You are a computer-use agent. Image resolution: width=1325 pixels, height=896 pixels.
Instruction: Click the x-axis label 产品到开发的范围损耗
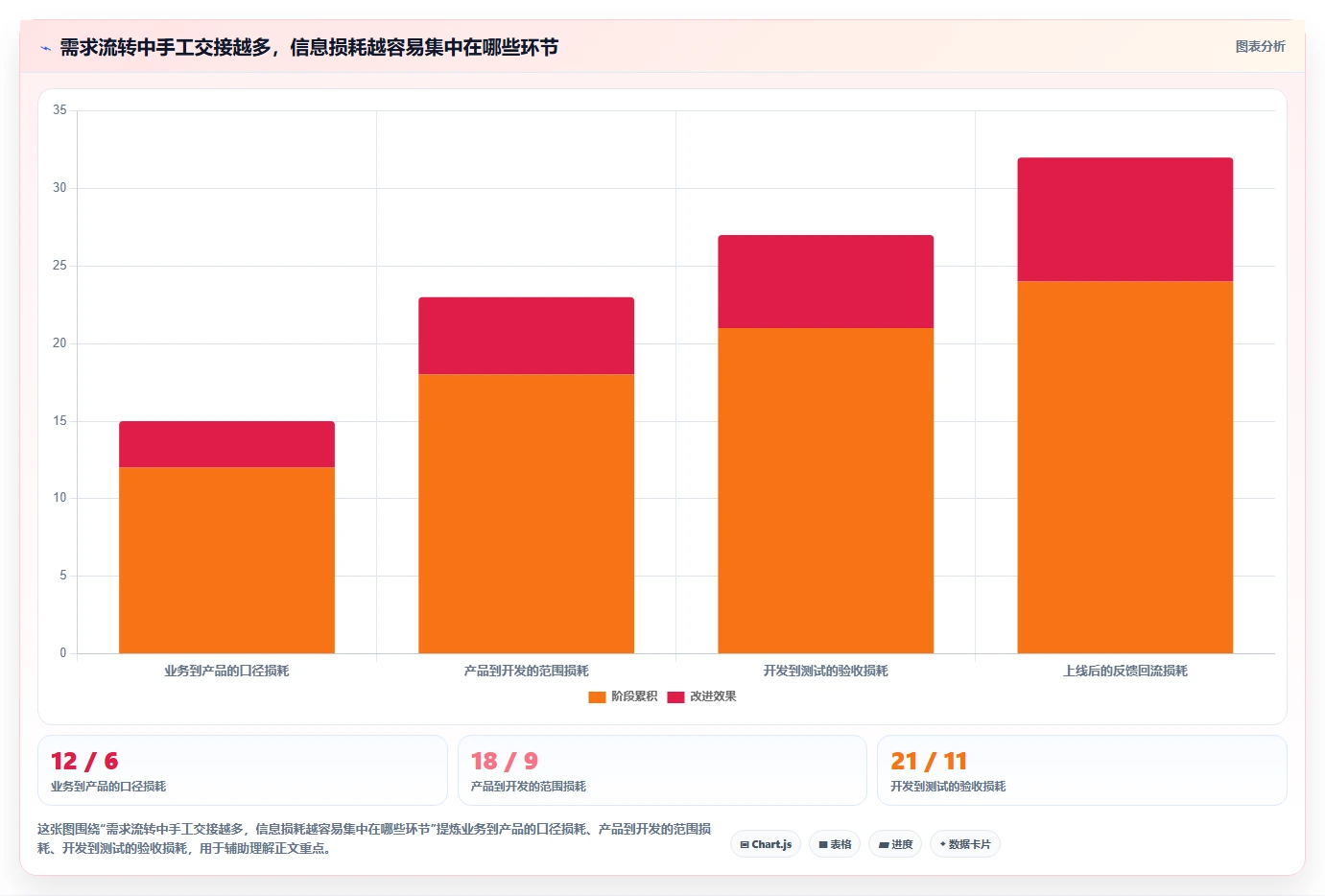click(526, 671)
